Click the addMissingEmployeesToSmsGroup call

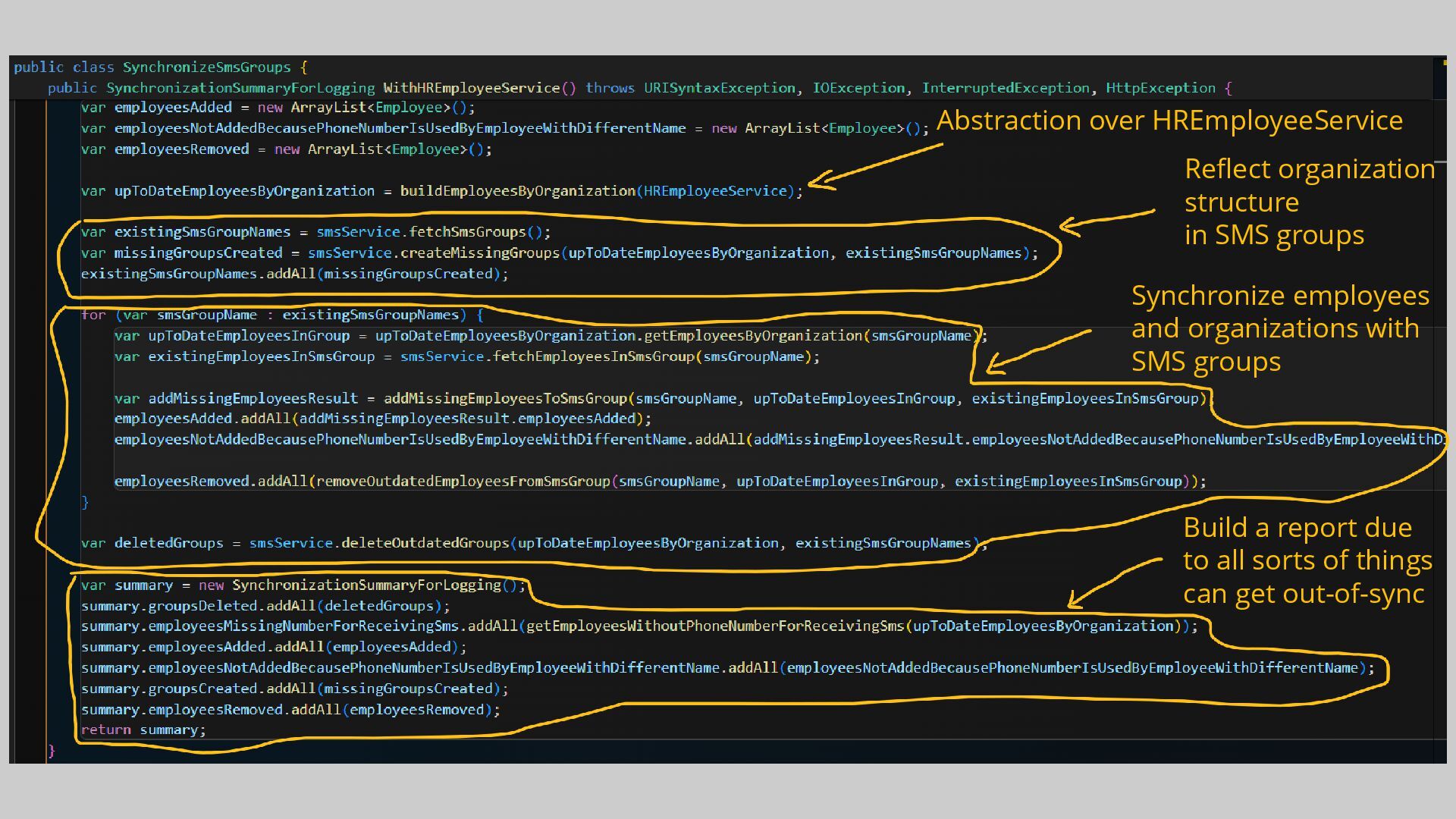coord(506,399)
